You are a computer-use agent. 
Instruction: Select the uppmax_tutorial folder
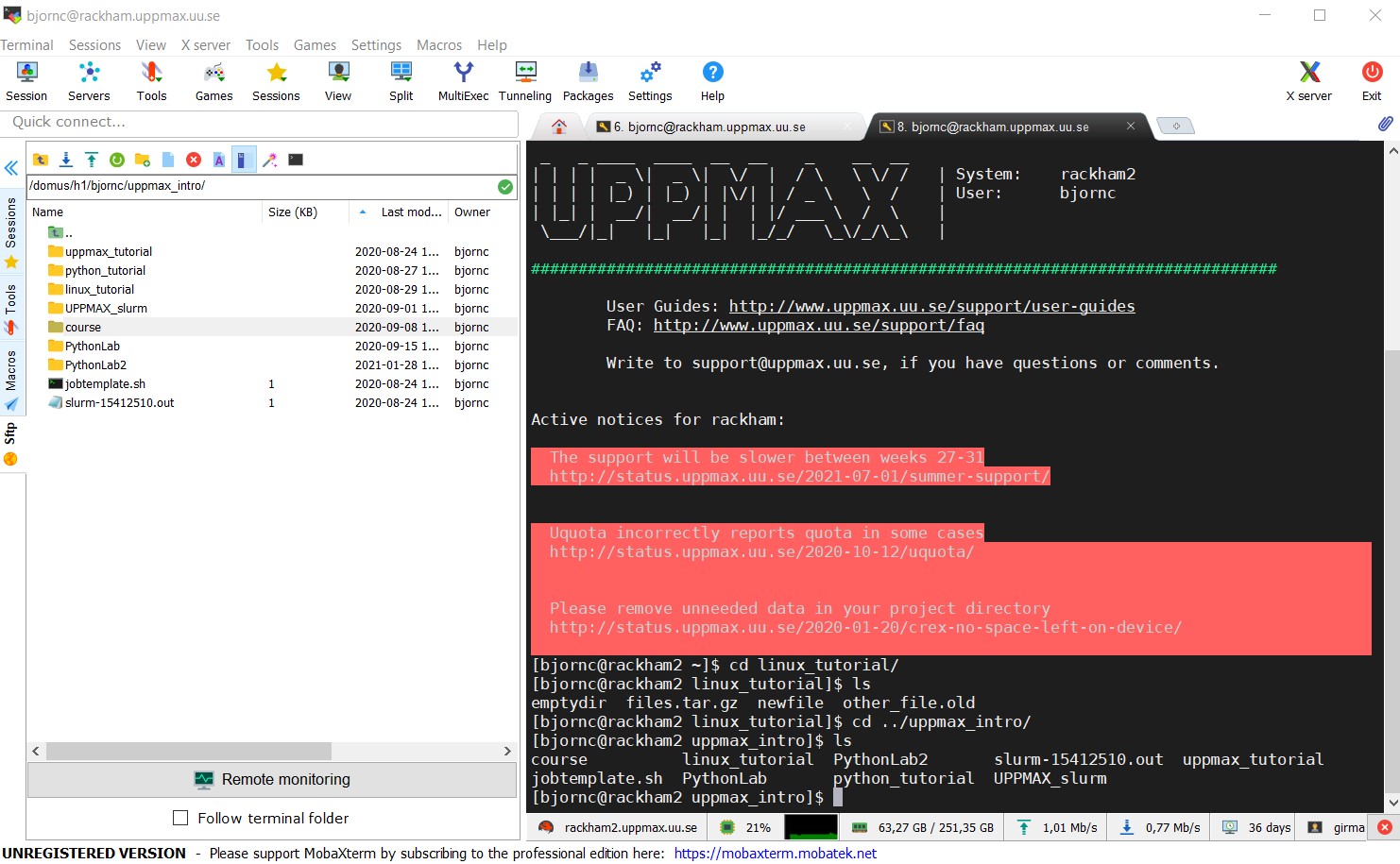tap(109, 251)
